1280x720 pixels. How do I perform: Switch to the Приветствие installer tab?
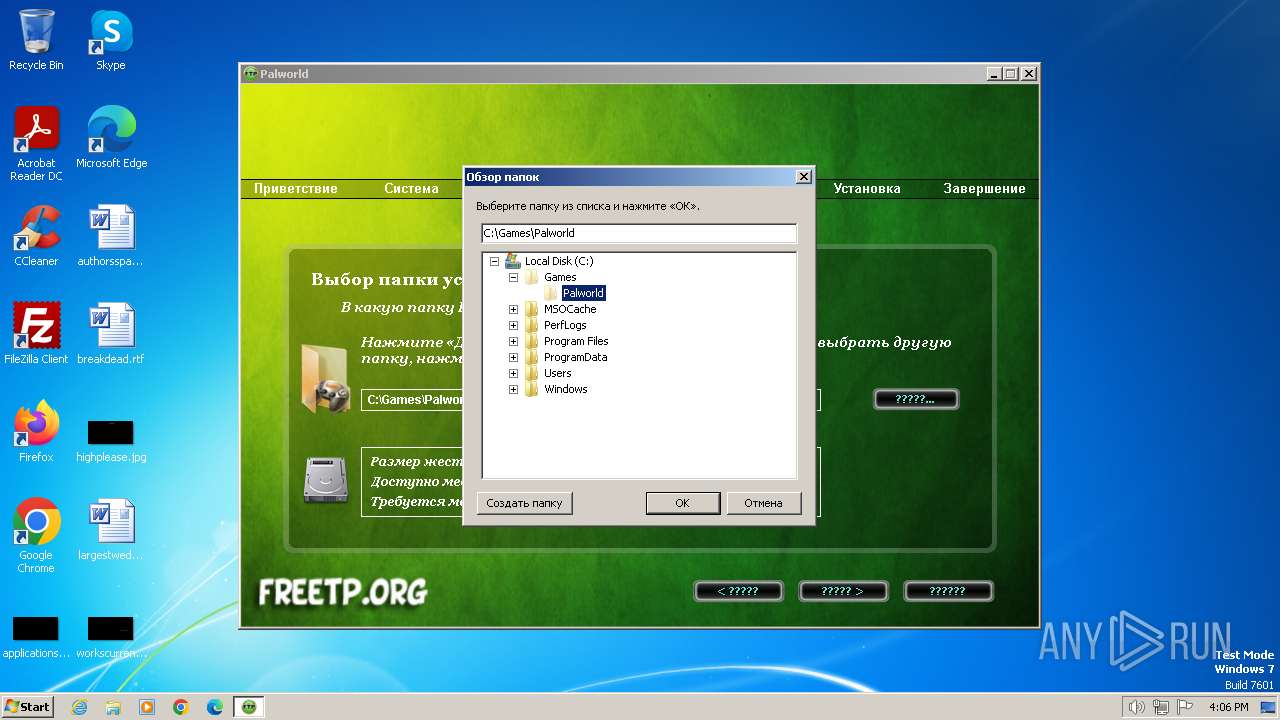(296, 188)
